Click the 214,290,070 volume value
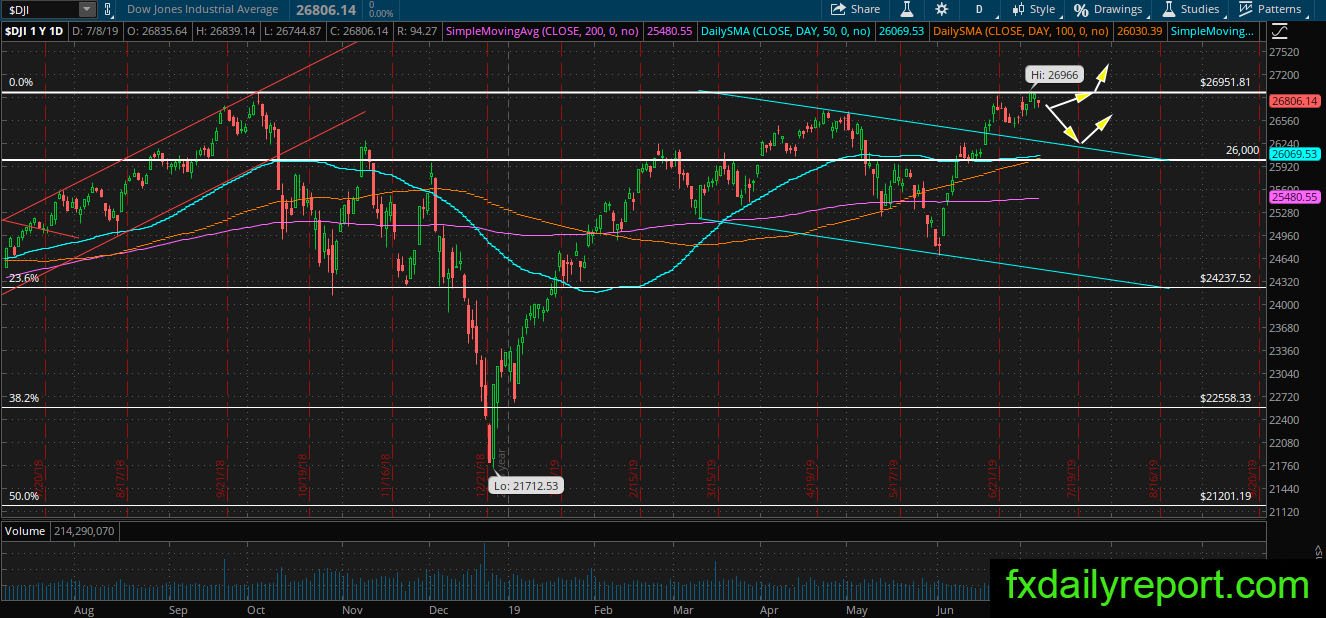1326x618 pixels. point(82,531)
